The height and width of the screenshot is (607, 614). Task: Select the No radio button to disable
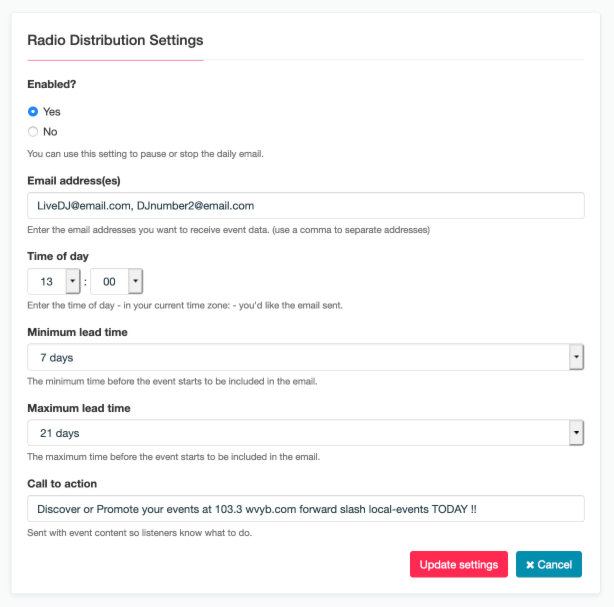click(33, 132)
